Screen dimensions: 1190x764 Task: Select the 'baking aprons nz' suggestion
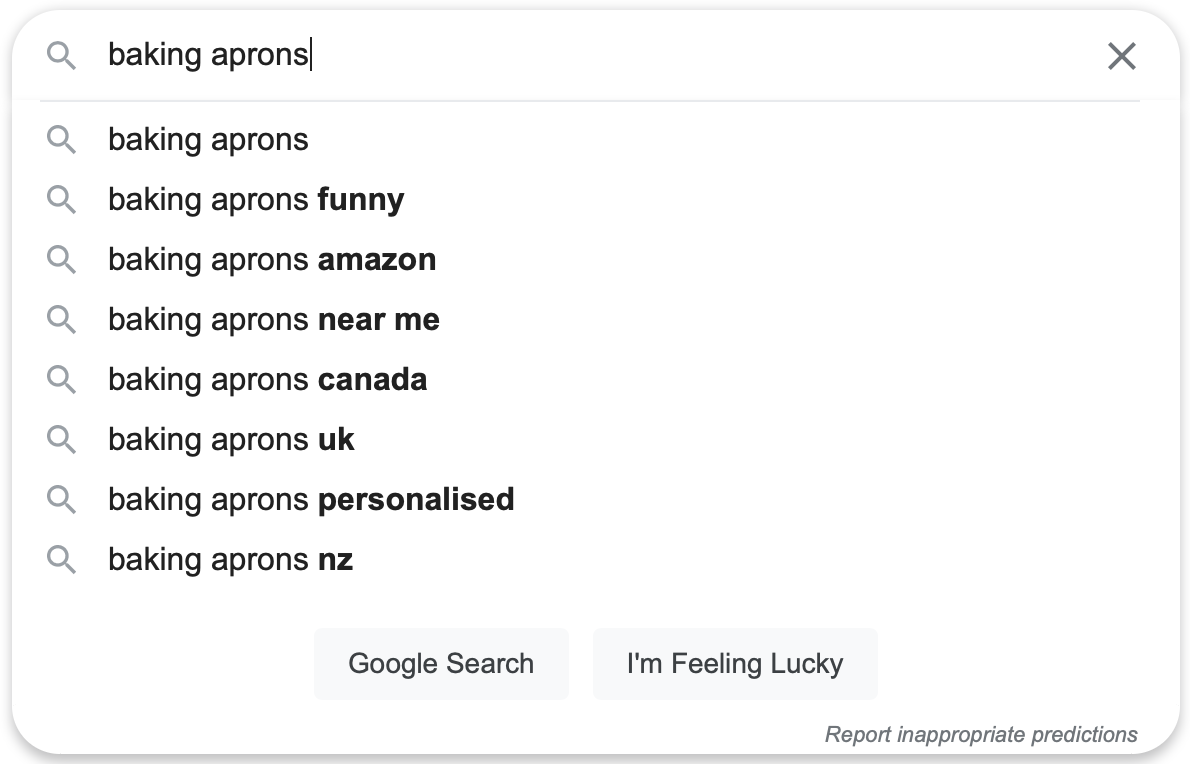230,559
